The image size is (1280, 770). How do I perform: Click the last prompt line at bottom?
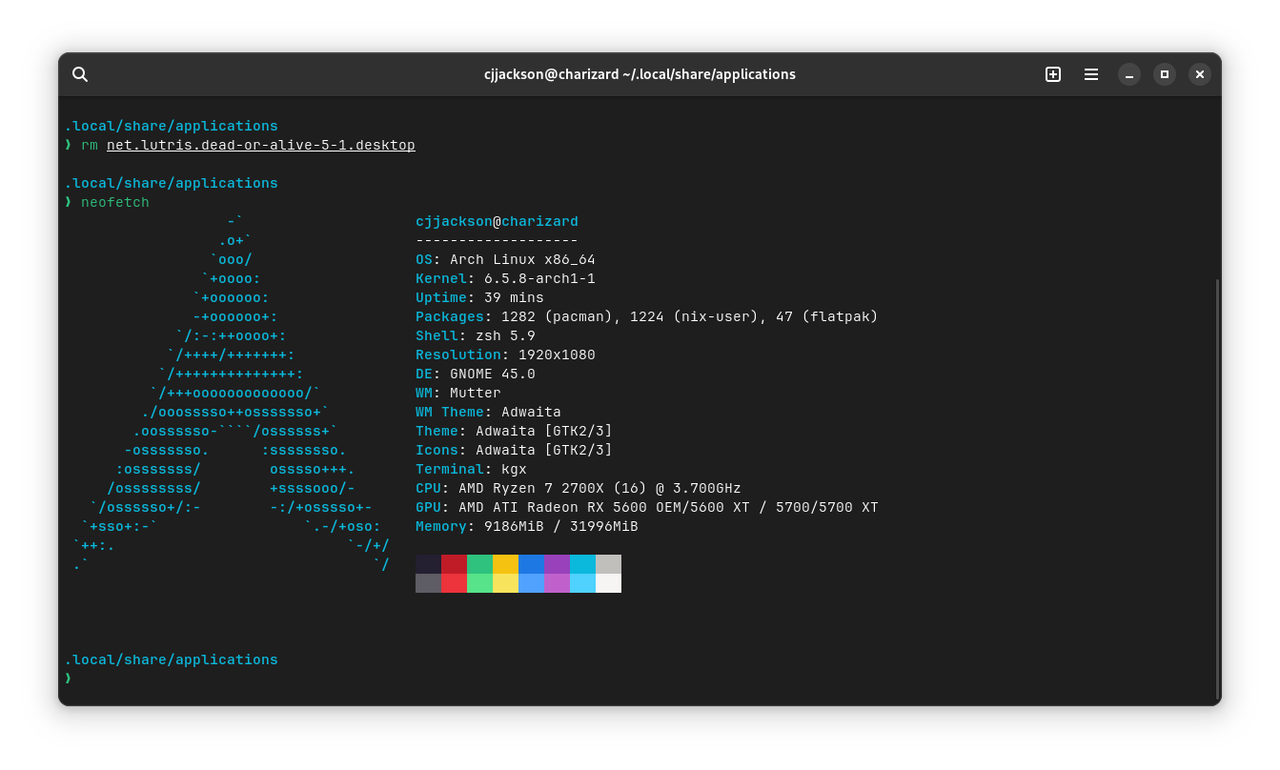(x=68, y=679)
